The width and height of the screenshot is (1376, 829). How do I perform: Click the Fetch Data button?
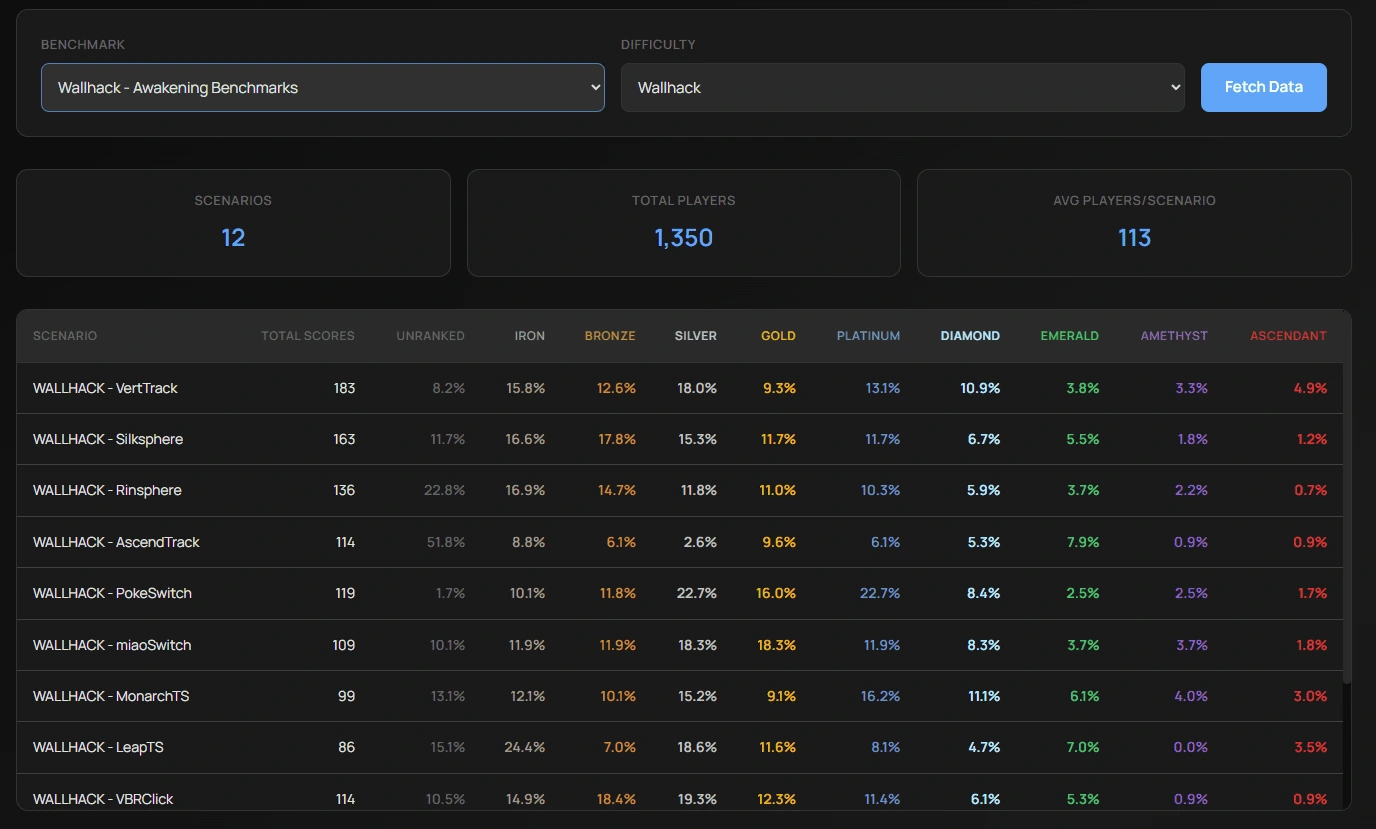tap(1263, 87)
